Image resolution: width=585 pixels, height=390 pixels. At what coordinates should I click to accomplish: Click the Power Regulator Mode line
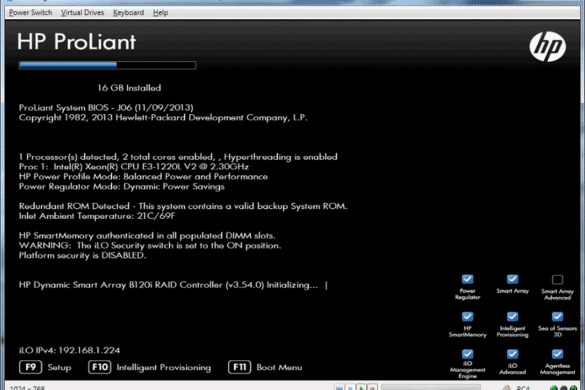(x=122, y=187)
